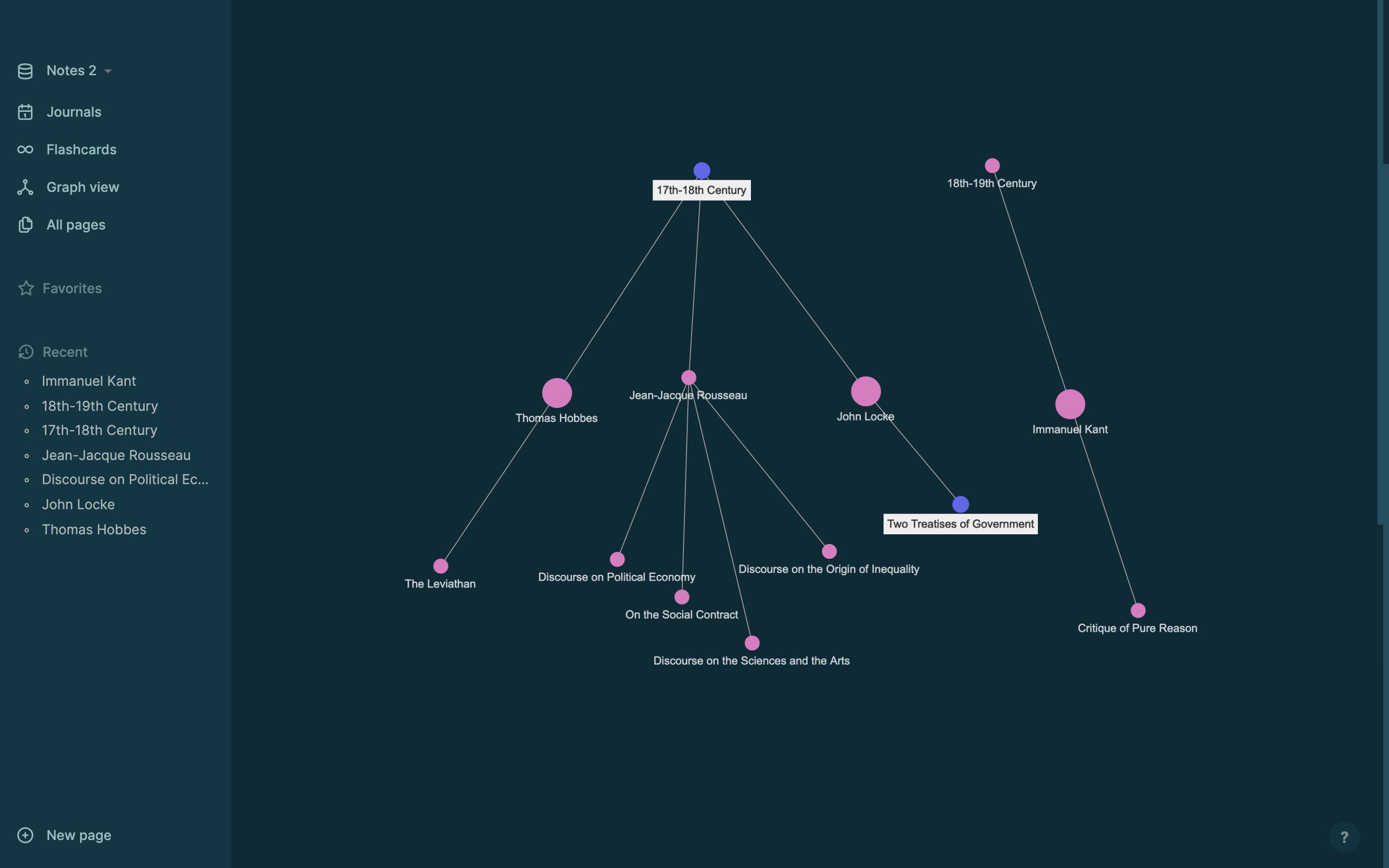Select the Two Treatises of Government node

[960, 504]
